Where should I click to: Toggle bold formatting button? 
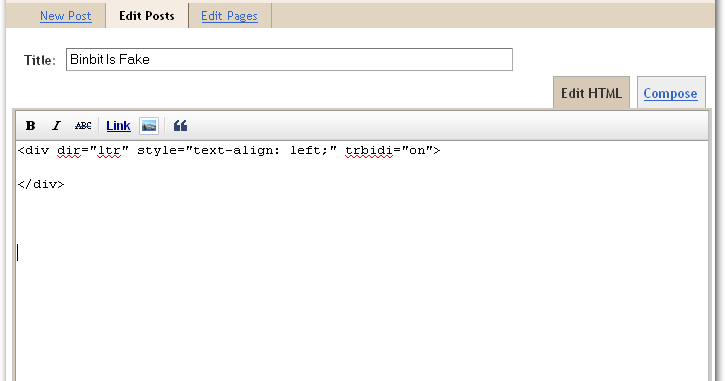31,126
